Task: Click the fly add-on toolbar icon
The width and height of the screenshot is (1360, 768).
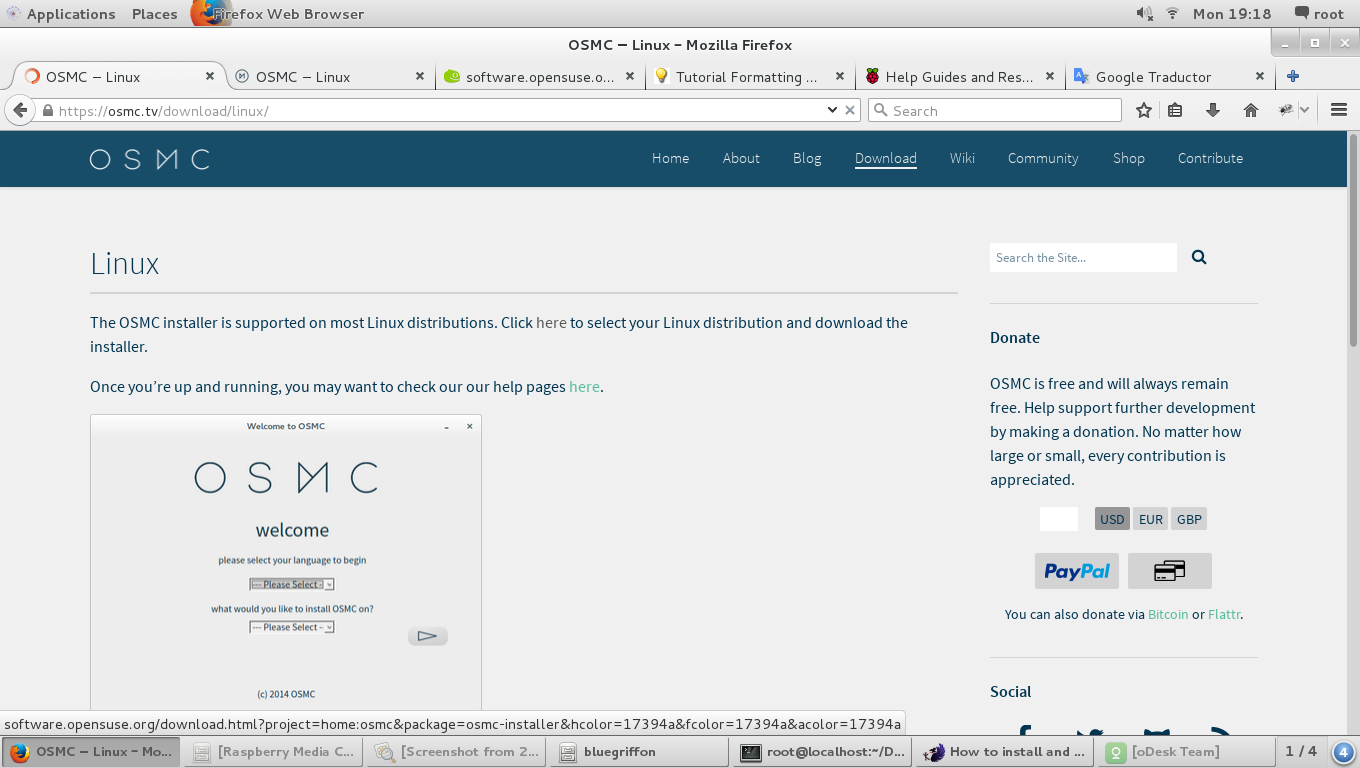Action: (x=1287, y=110)
